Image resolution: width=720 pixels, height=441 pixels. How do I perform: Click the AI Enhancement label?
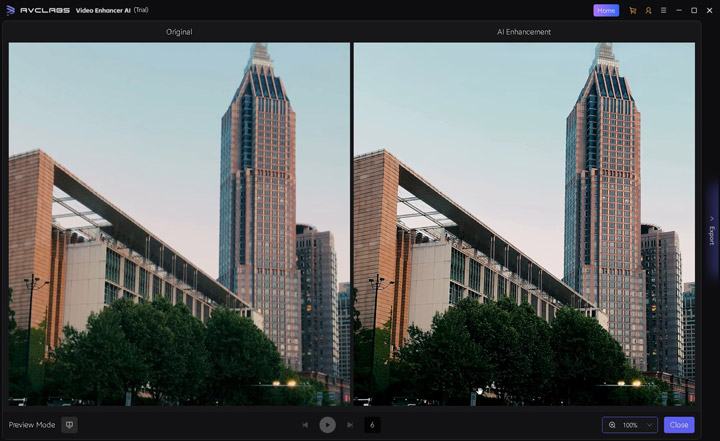point(524,32)
